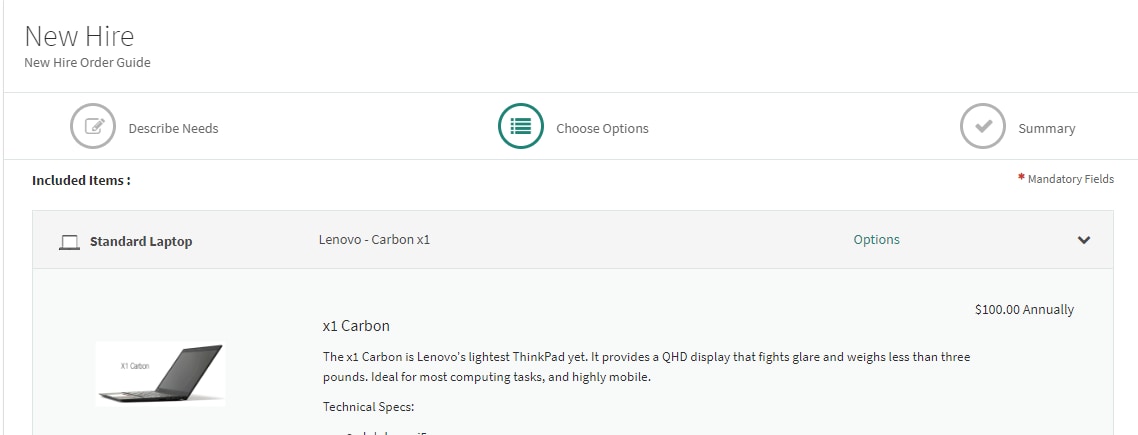This screenshot has height=435, width=1138.
Task: Select the Standard Laptop item title
Action: [x=141, y=242]
